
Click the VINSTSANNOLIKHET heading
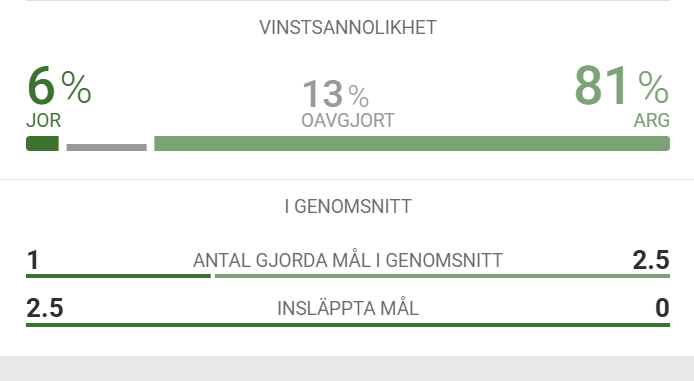point(348,27)
